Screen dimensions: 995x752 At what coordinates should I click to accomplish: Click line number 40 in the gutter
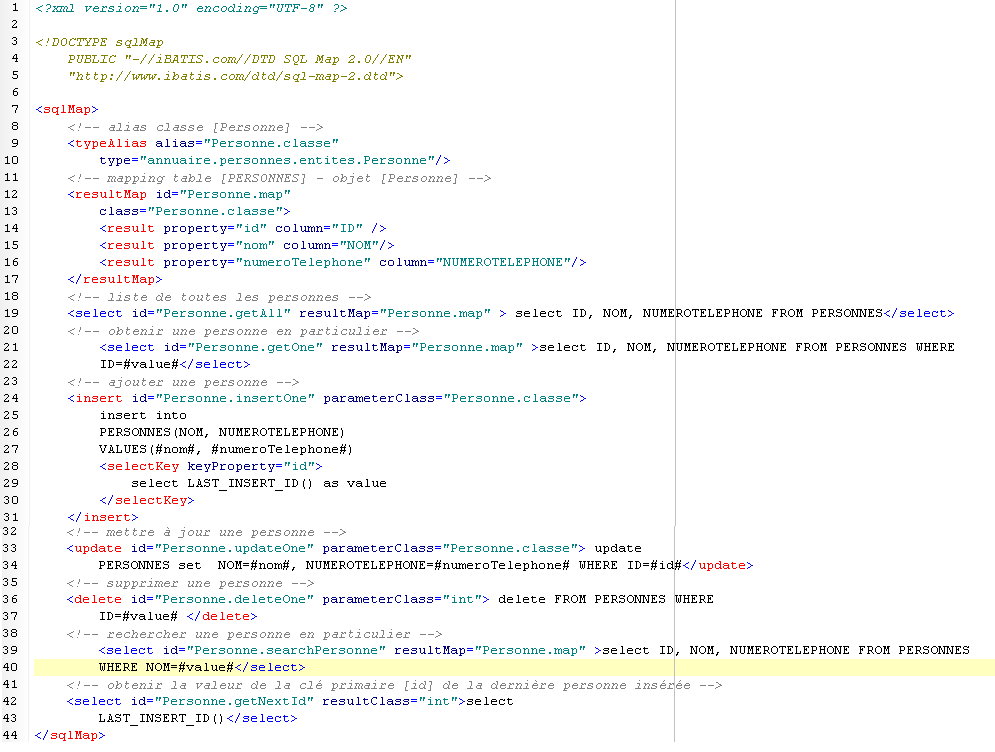click(11, 668)
